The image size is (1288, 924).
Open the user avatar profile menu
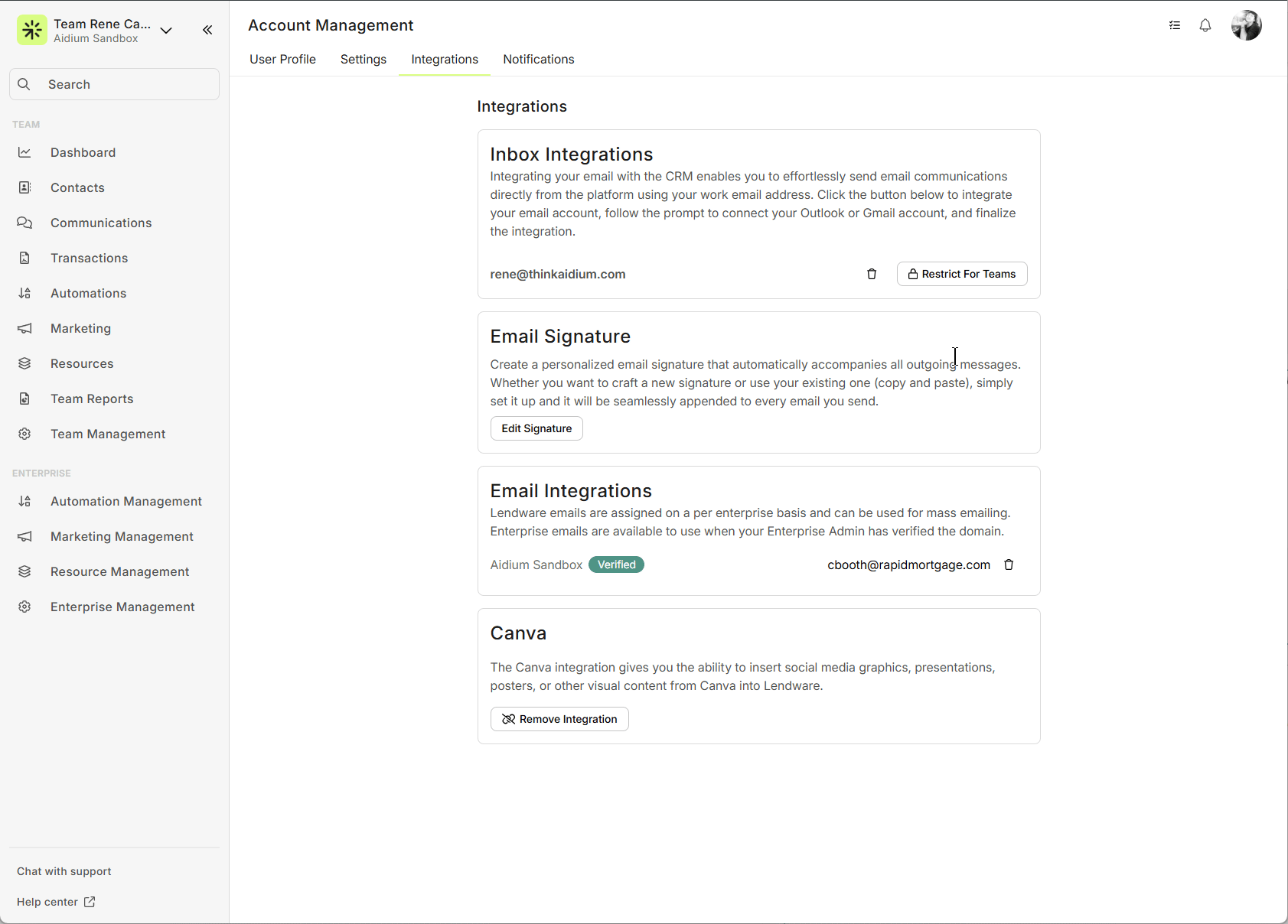[x=1246, y=25]
